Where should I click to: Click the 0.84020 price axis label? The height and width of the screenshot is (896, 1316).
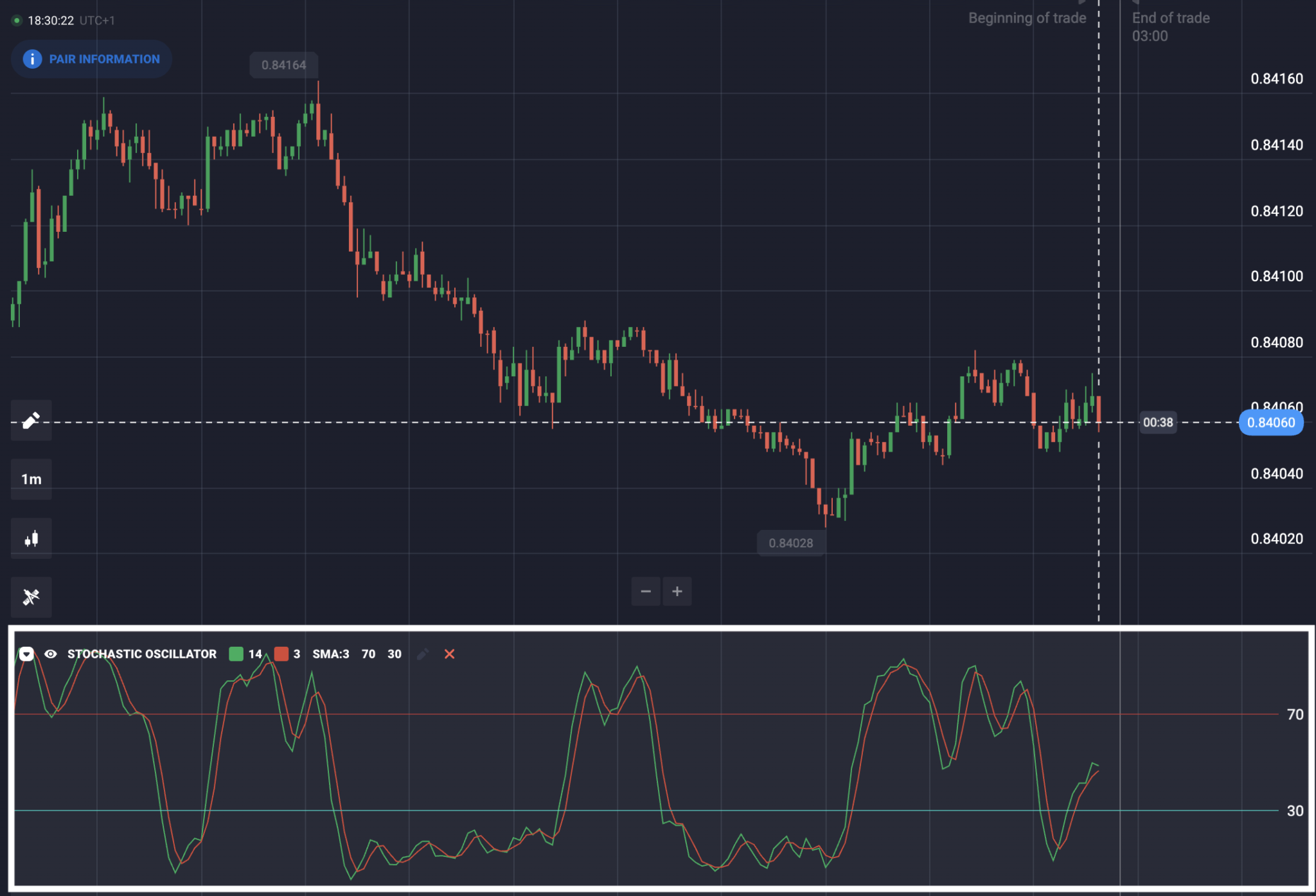1277,539
